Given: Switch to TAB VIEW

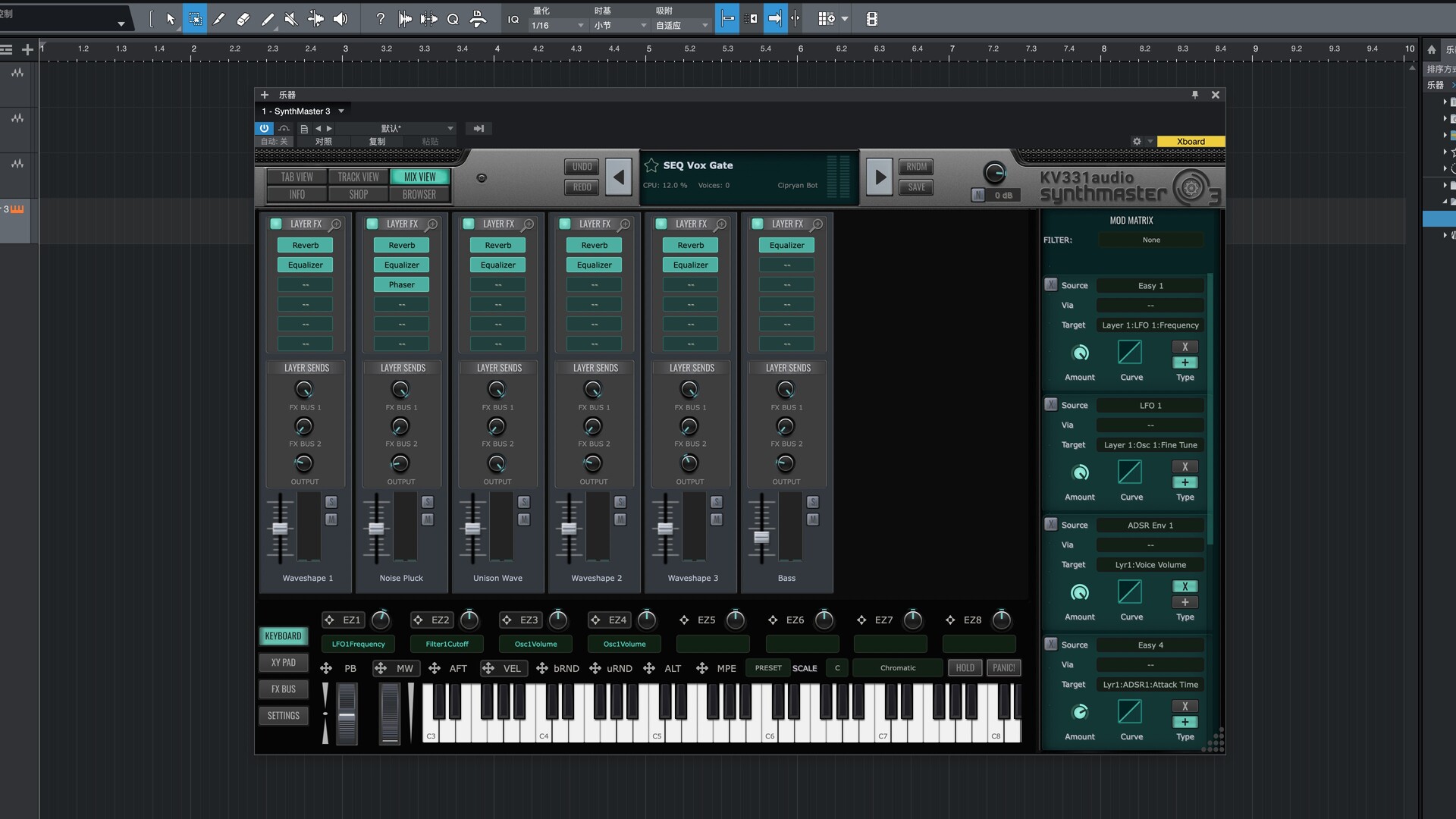Looking at the screenshot, I should click(x=297, y=177).
